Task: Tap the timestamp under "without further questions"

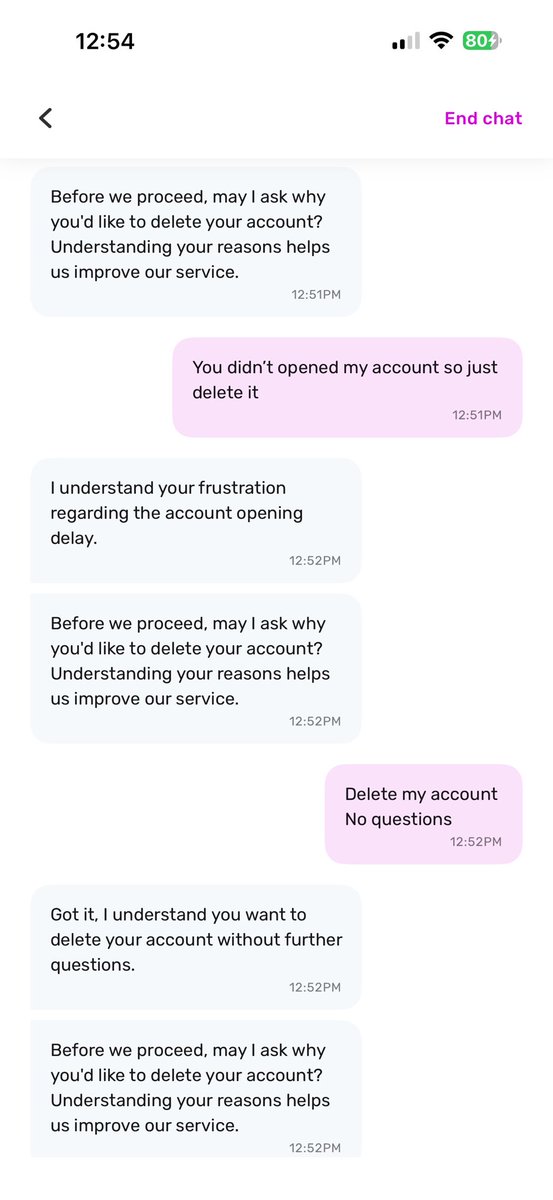Action: pyautogui.click(x=315, y=987)
